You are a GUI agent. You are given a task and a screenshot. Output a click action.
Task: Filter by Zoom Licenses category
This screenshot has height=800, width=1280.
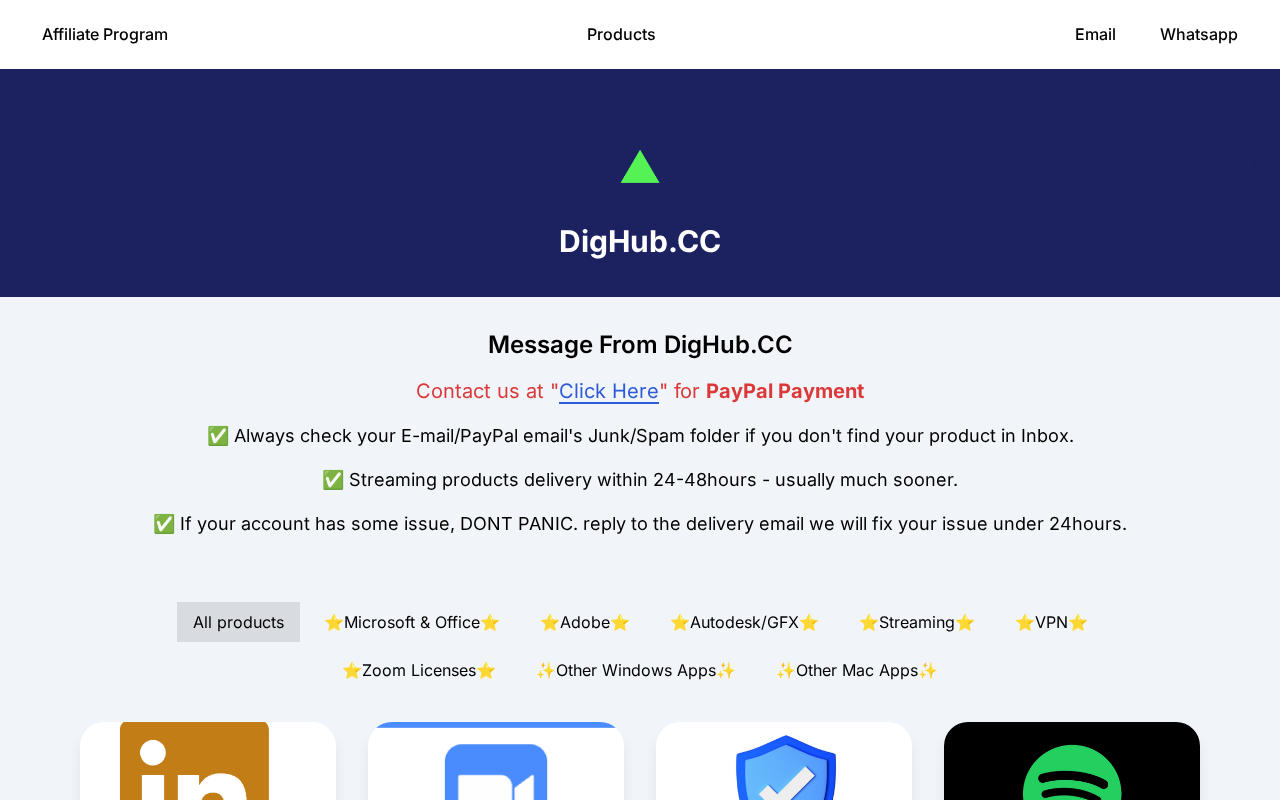(x=419, y=670)
